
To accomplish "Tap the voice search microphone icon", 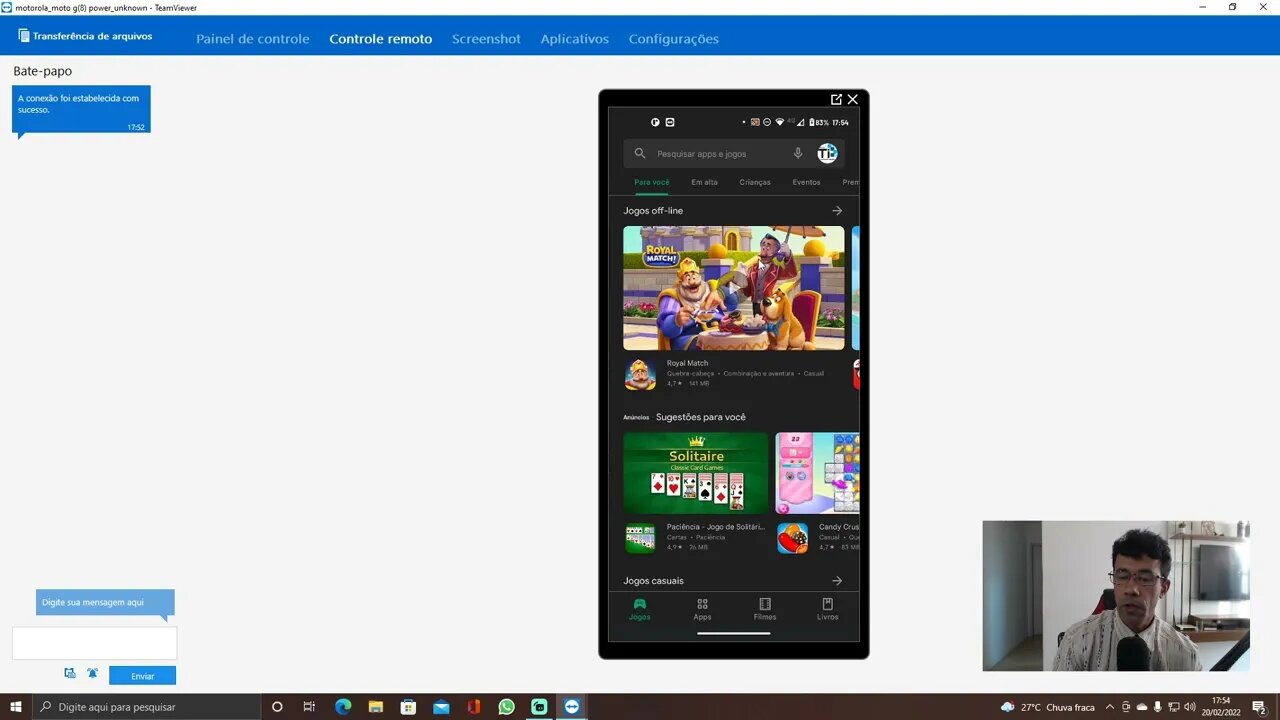I will (798, 153).
